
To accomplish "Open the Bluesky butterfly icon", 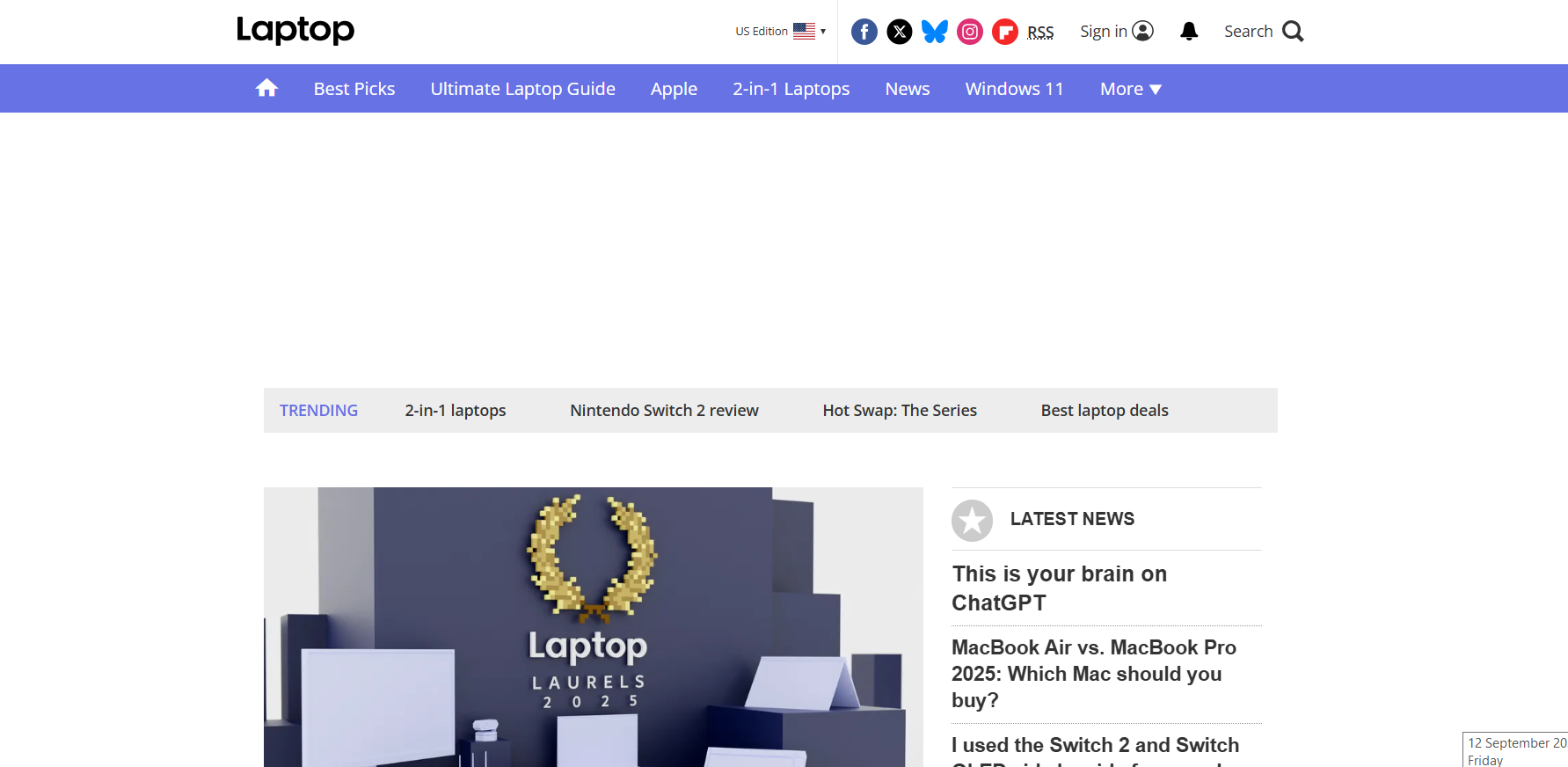I will [x=935, y=32].
